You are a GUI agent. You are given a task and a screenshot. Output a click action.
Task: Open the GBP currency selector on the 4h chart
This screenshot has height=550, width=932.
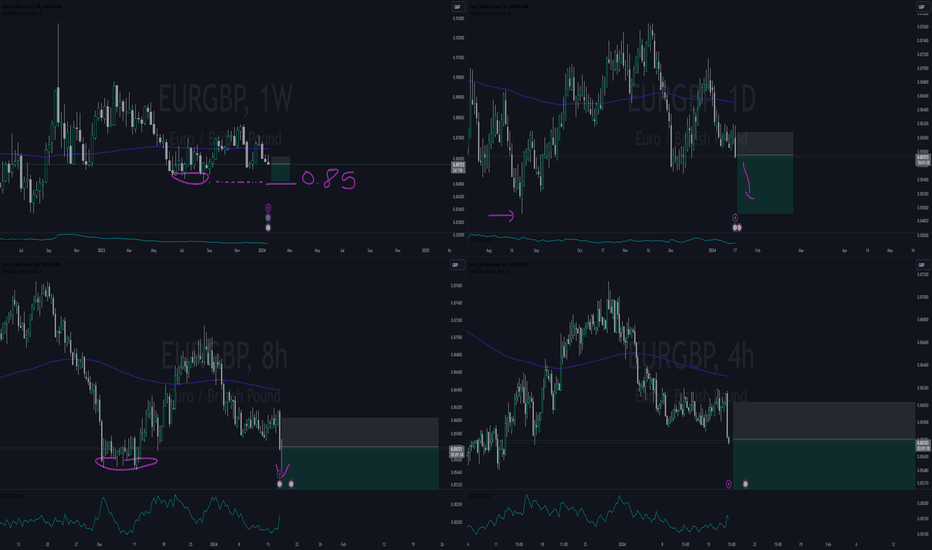tap(922, 265)
